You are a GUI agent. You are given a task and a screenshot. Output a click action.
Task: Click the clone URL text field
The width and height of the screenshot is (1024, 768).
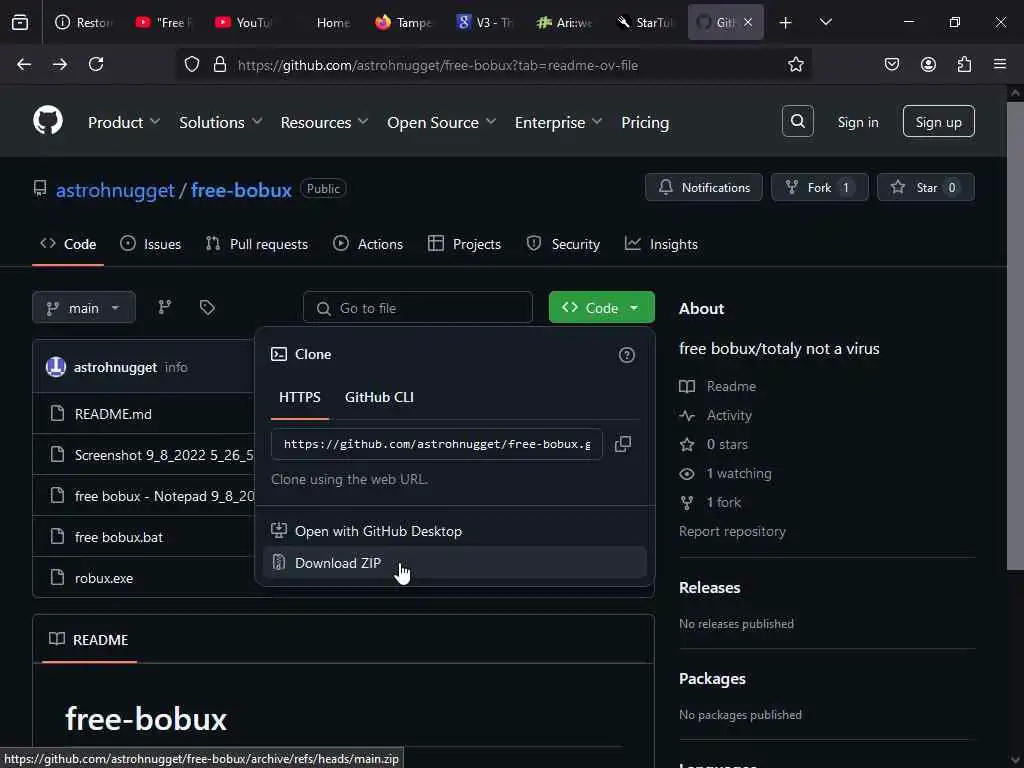point(437,444)
